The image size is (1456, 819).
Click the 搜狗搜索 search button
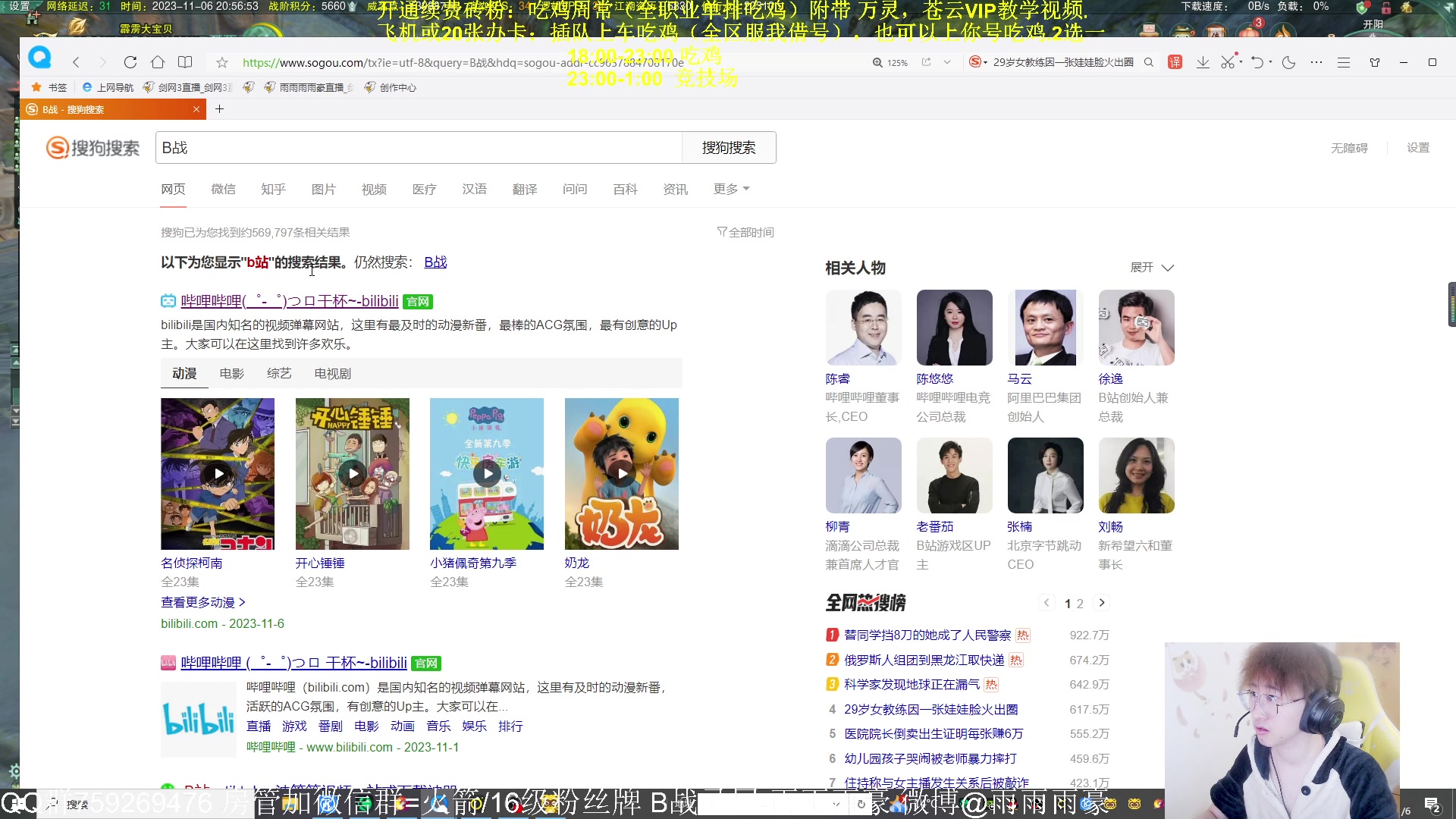729,148
